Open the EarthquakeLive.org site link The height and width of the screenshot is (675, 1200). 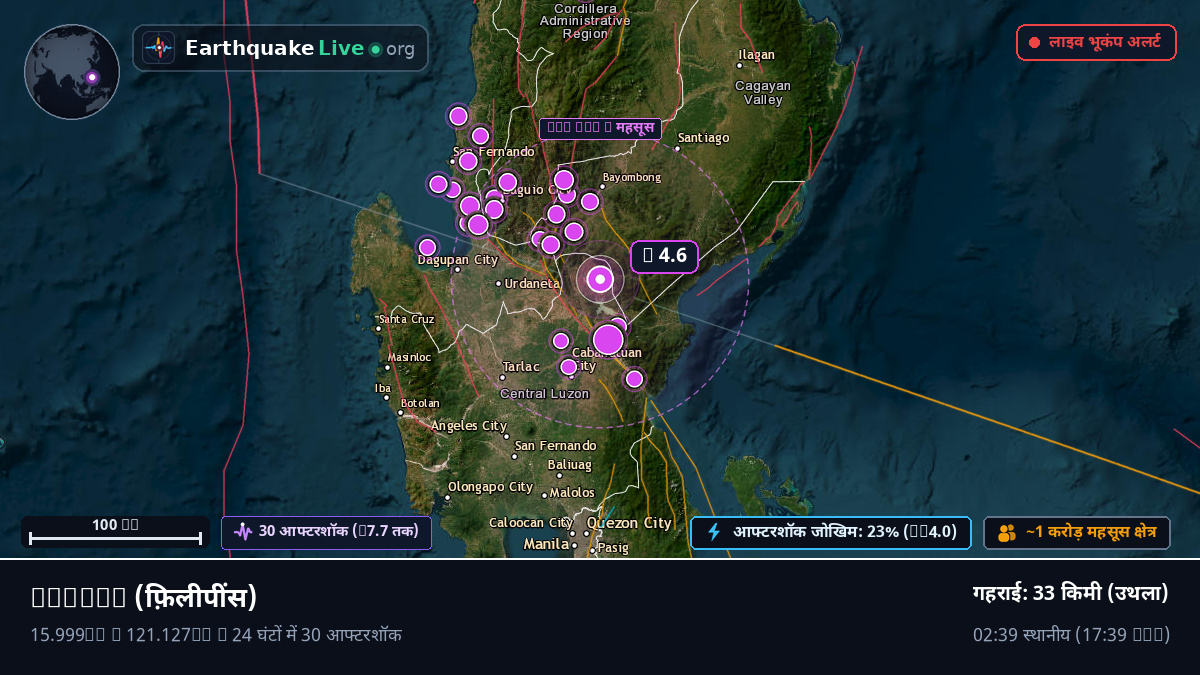pyautogui.click(x=280, y=48)
